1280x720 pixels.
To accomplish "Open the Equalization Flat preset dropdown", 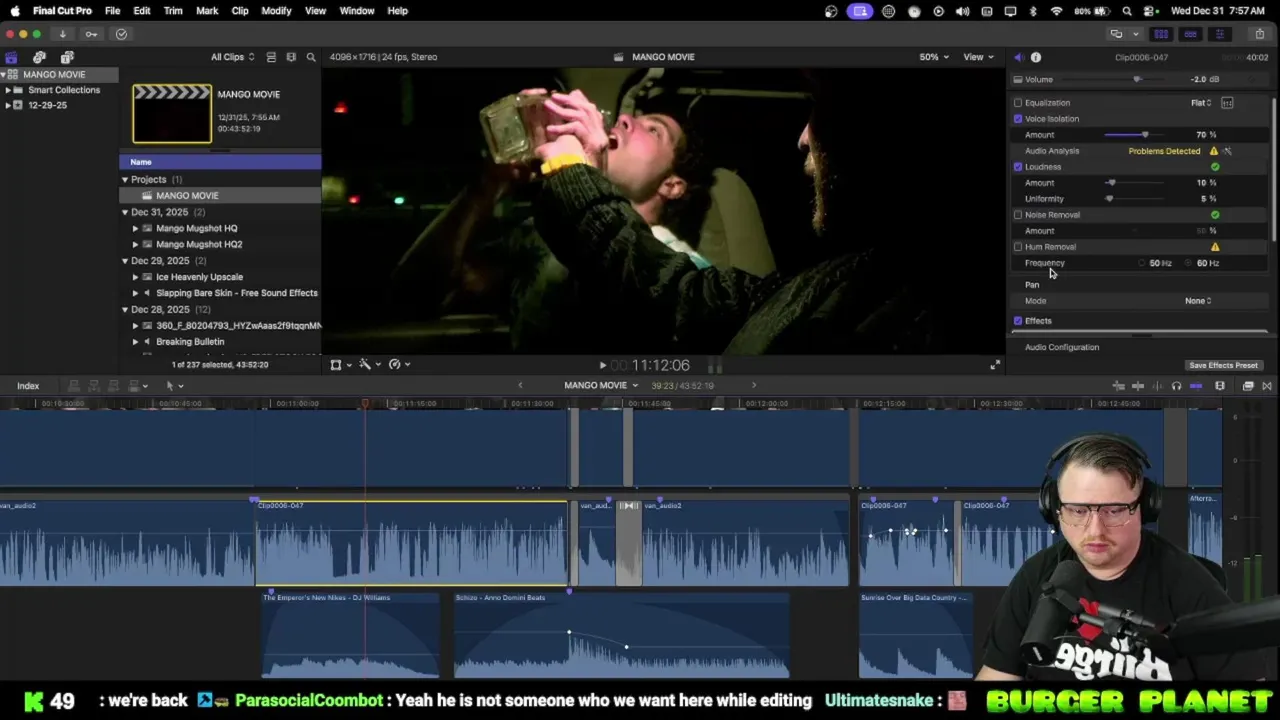I will [x=1201, y=103].
